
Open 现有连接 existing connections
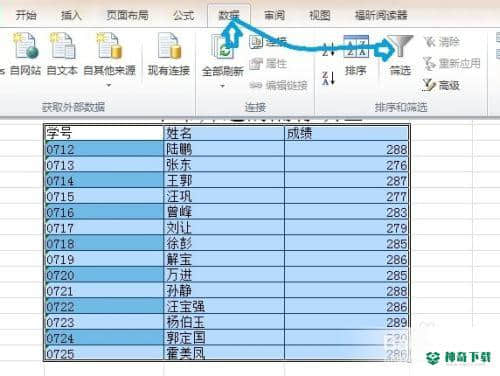point(169,55)
